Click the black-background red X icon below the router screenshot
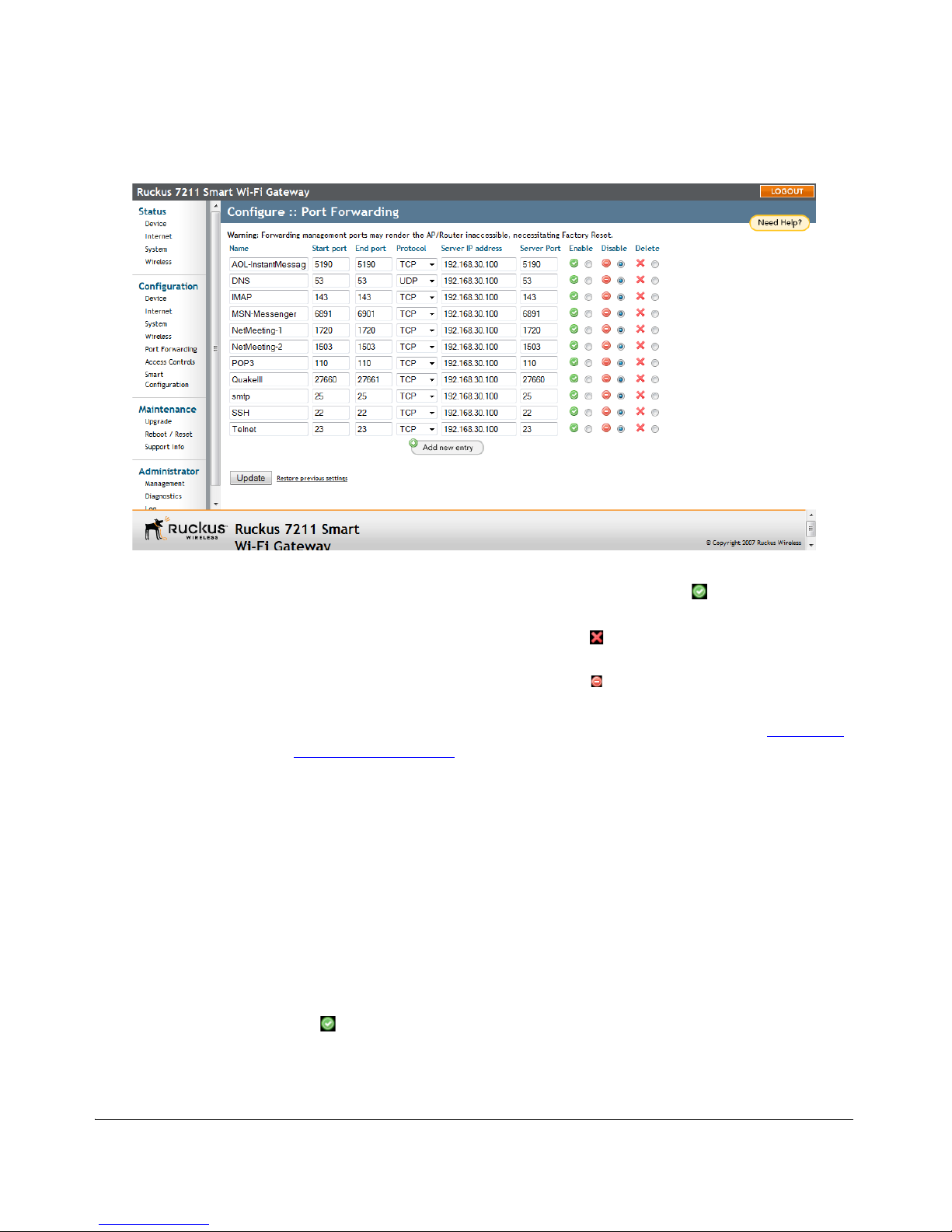This screenshot has width=952, height=1232. [x=597, y=637]
